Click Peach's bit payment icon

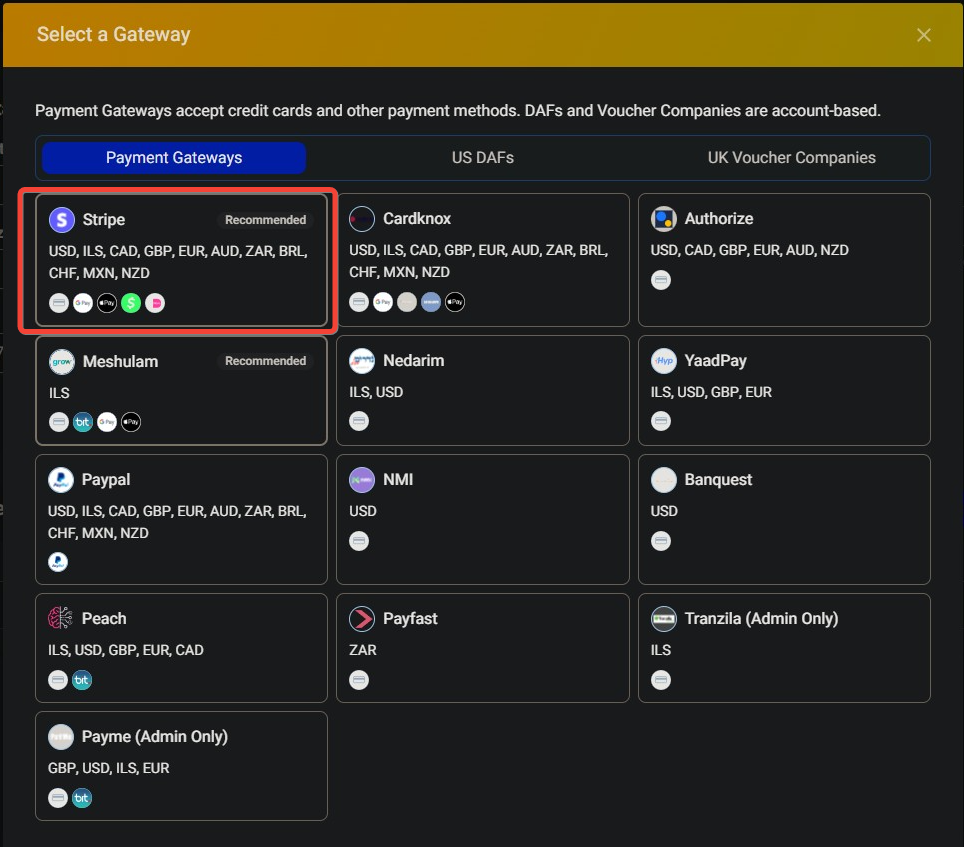[x=82, y=680]
